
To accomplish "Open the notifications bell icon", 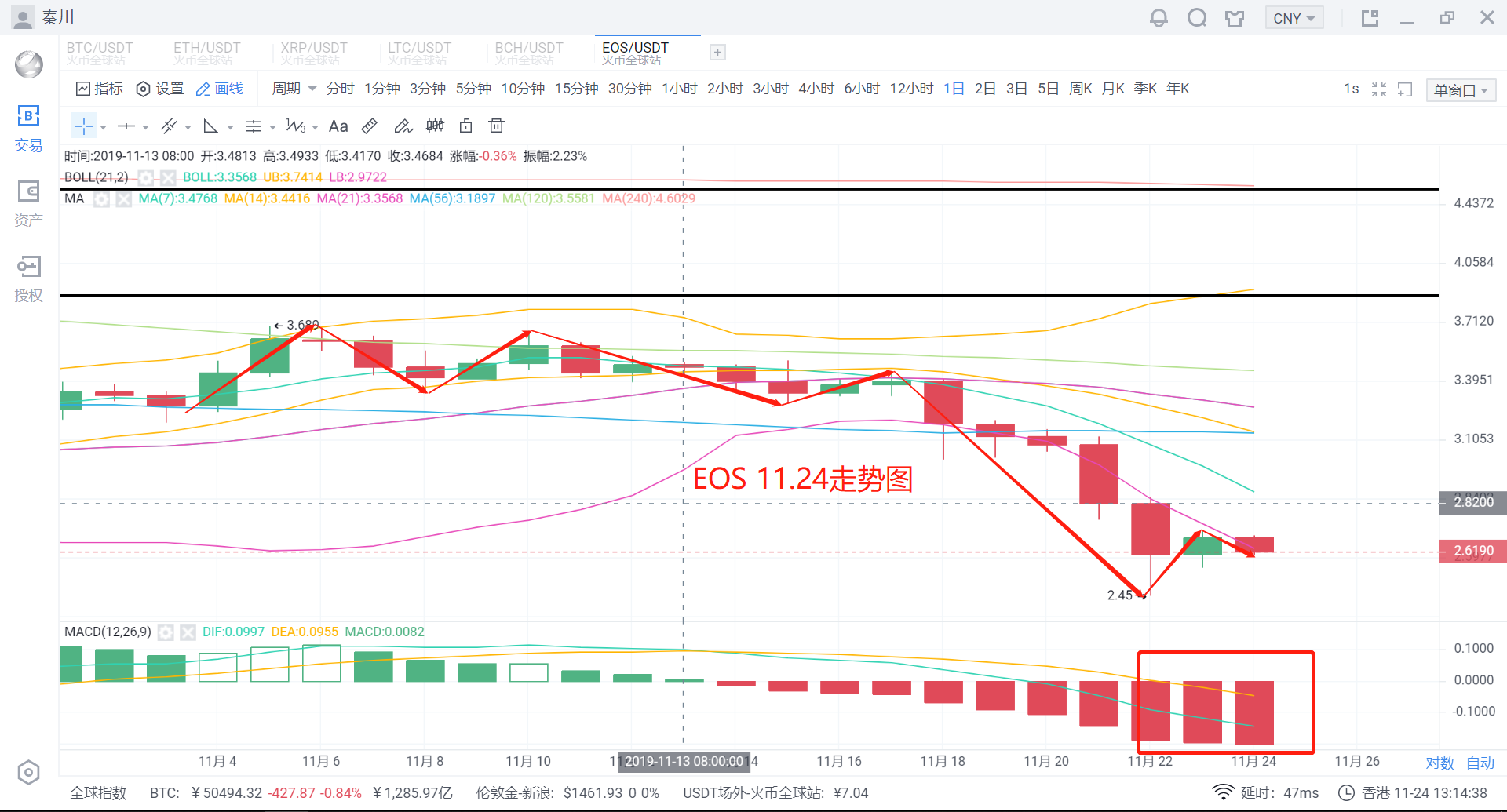I will [x=1159, y=18].
